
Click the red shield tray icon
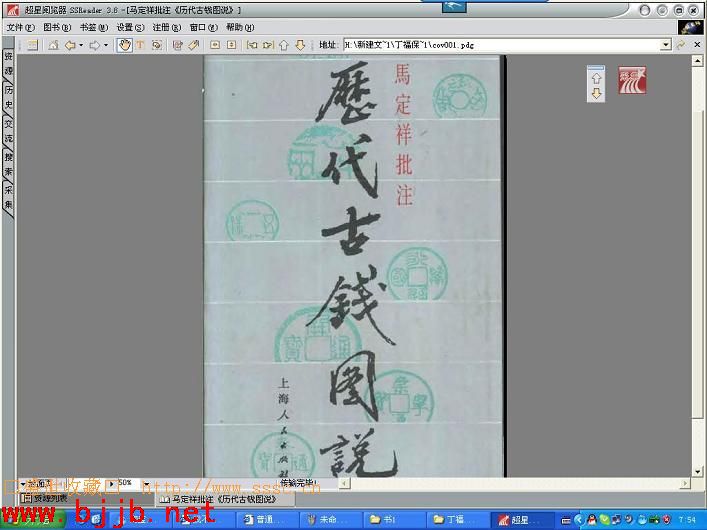pos(666,520)
